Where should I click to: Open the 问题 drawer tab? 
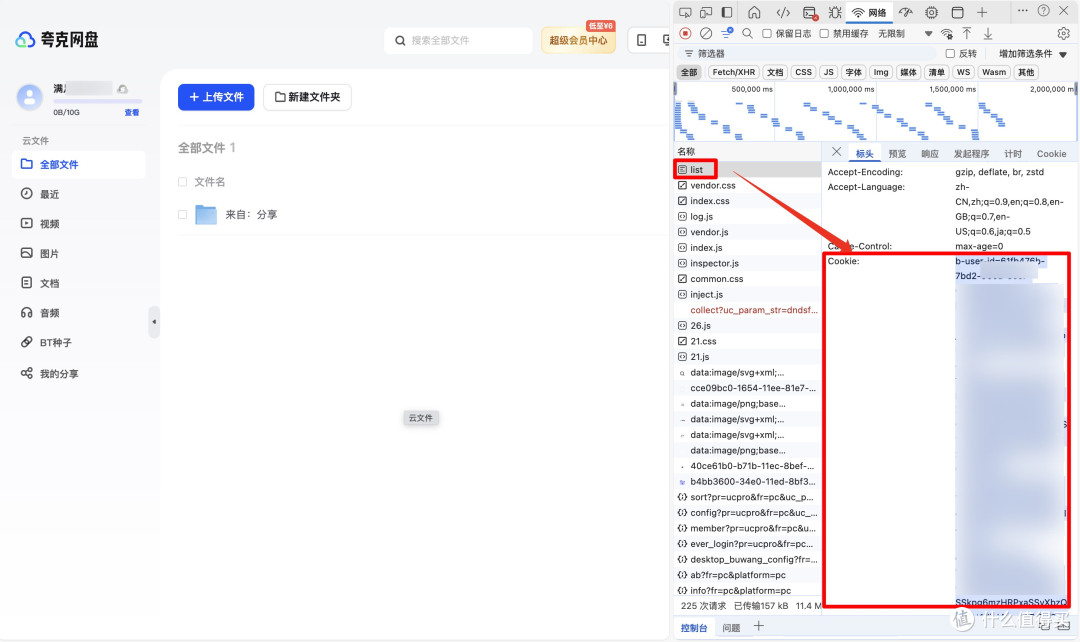coord(731,628)
